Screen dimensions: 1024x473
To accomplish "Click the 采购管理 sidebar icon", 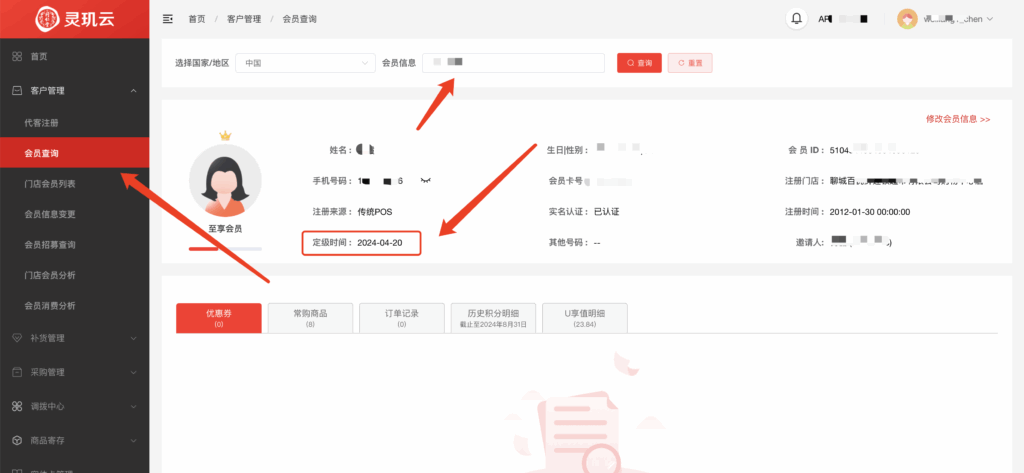I will [x=18, y=372].
